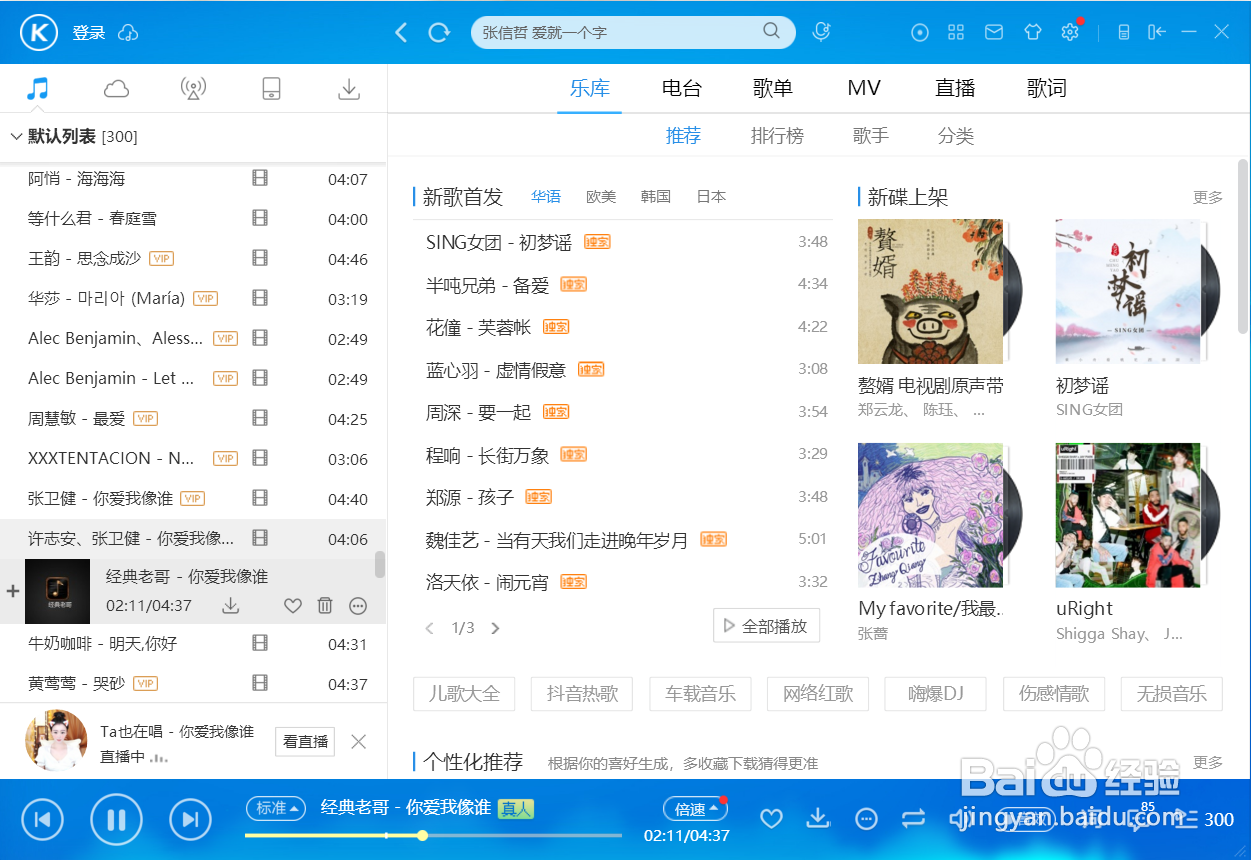Screen dimensions: 1251x860
Task: Open the 无损音乐 tag
Action: [x=1171, y=693]
